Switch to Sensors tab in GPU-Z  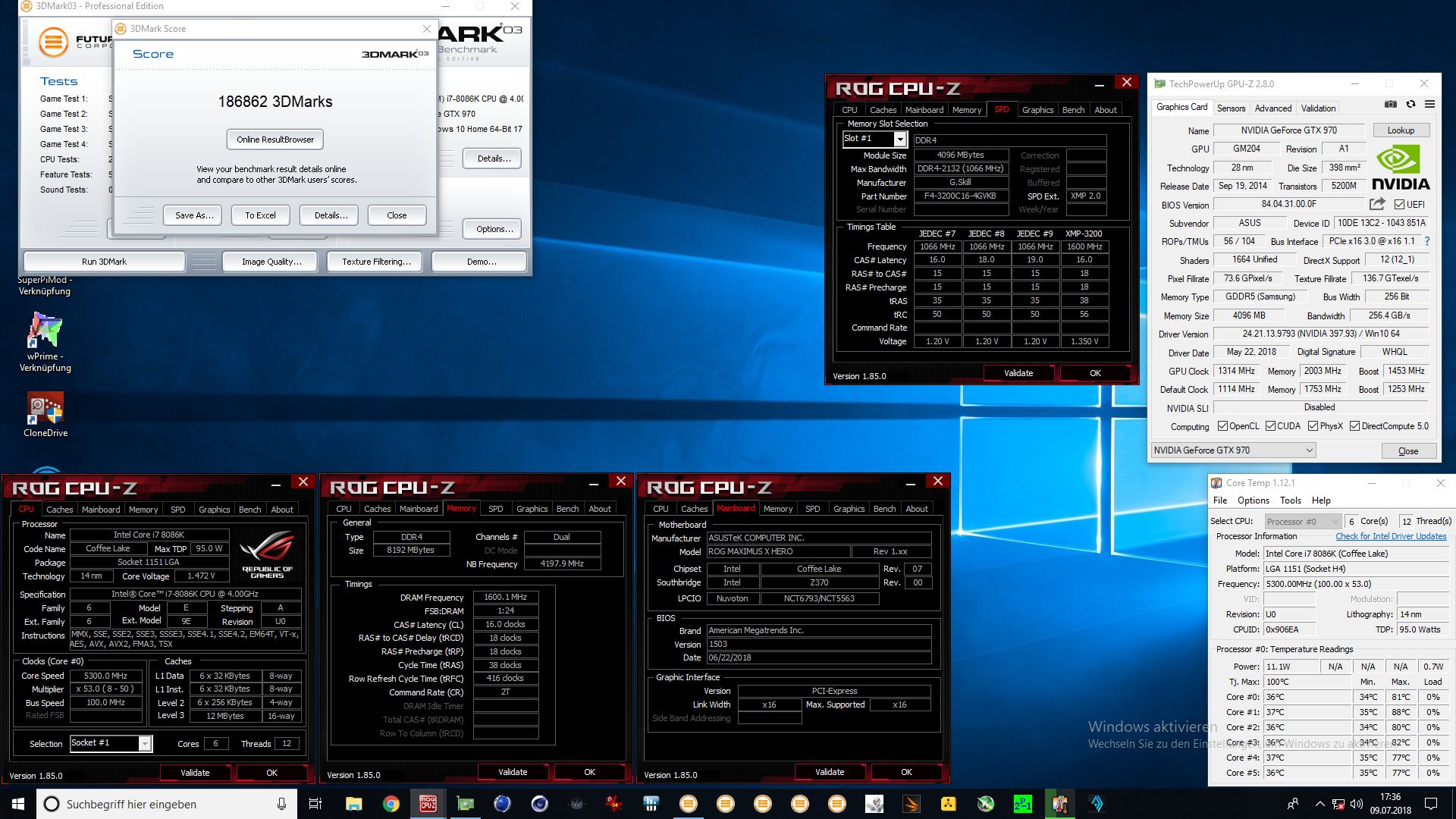click(x=1231, y=108)
